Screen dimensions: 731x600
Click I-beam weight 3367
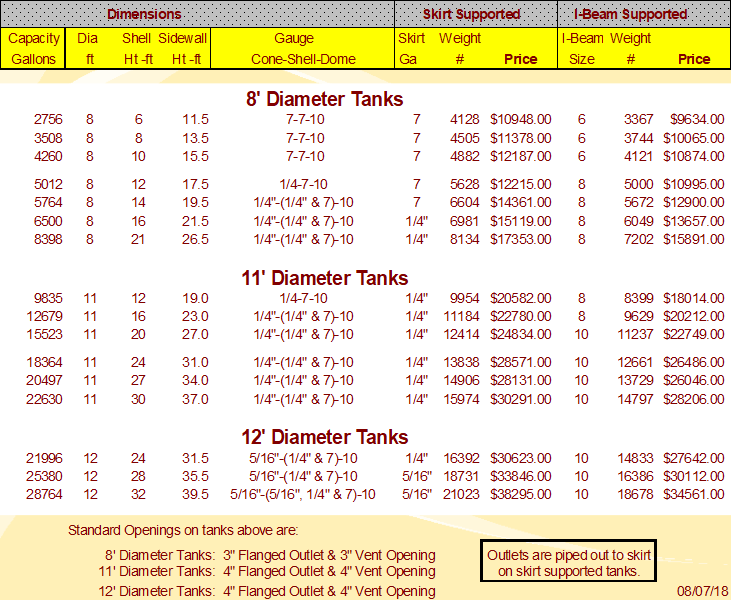(x=639, y=119)
